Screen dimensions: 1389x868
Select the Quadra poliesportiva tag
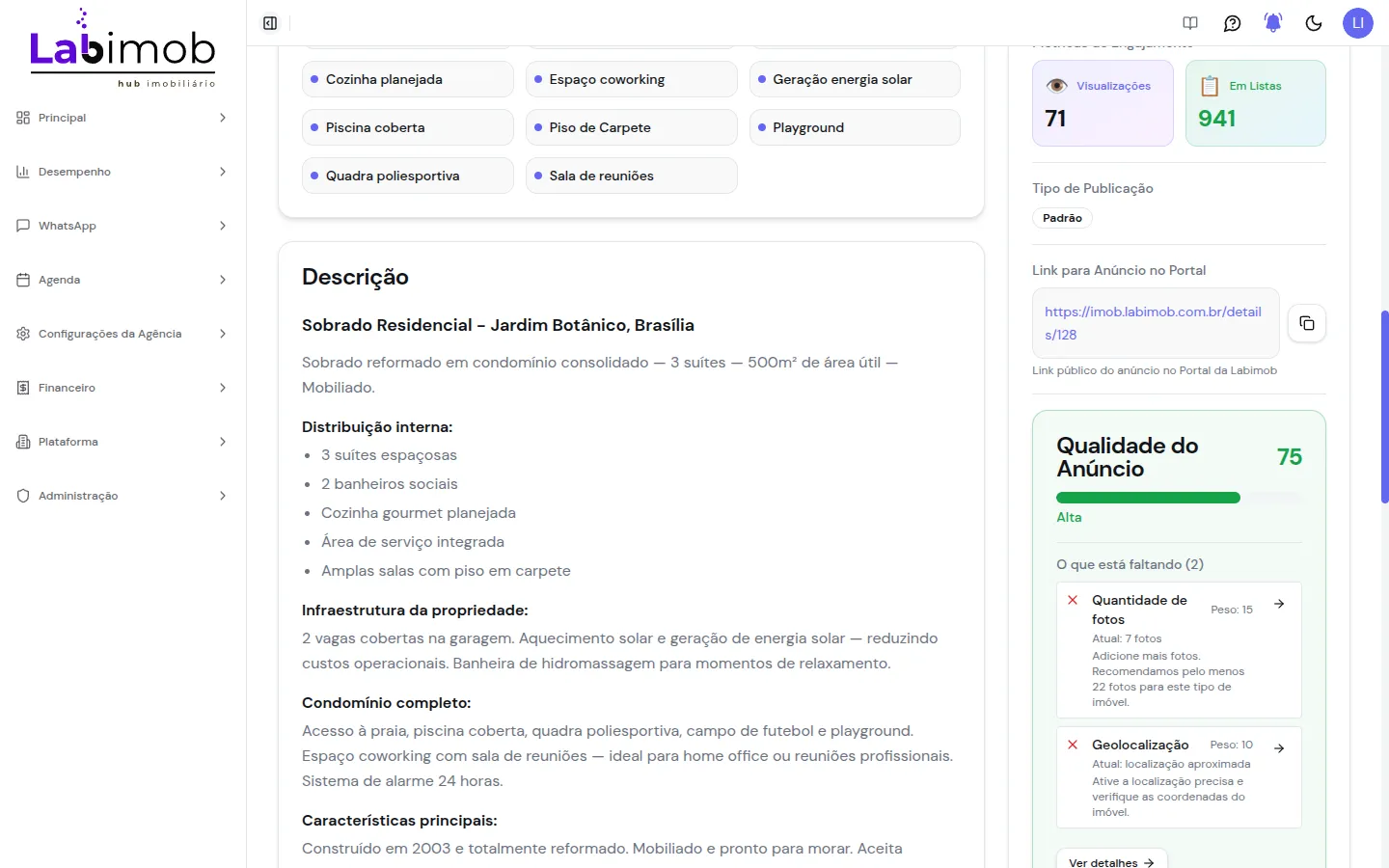click(407, 176)
